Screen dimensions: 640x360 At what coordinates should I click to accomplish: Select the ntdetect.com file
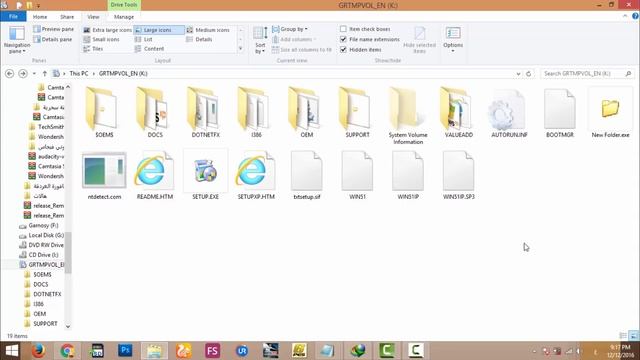[x=104, y=175]
